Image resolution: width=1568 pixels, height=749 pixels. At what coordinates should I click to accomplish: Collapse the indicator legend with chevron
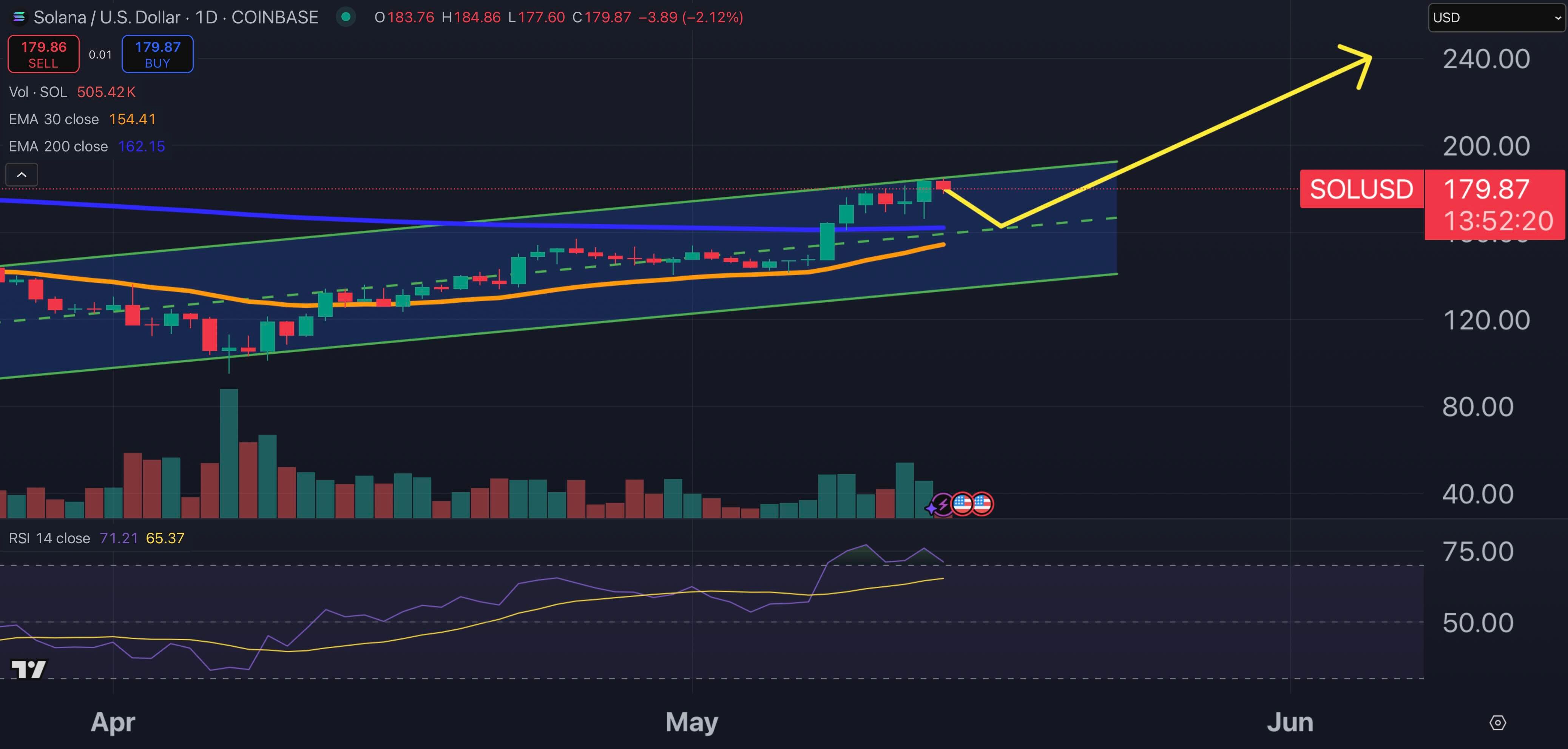[21, 175]
